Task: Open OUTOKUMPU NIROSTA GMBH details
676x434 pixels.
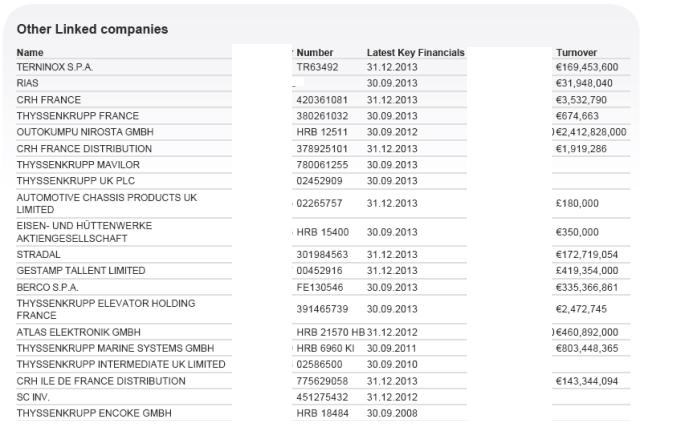Action: click(x=74, y=131)
